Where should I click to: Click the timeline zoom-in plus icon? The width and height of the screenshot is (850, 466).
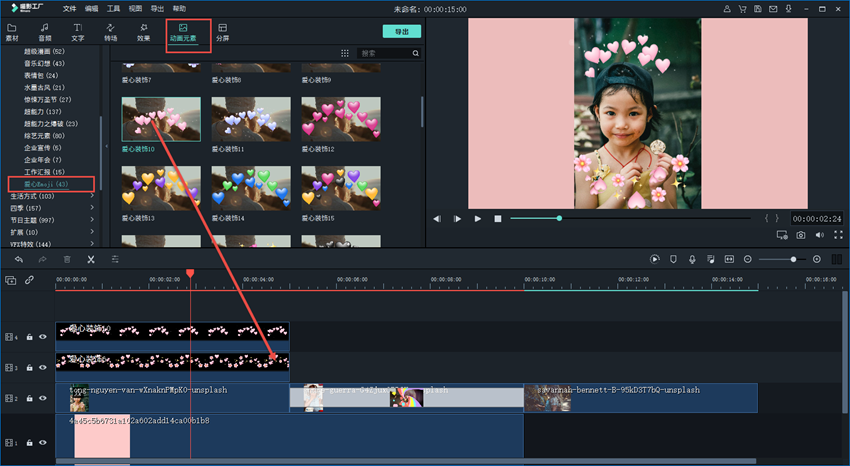pyautogui.click(x=817, y=259)
